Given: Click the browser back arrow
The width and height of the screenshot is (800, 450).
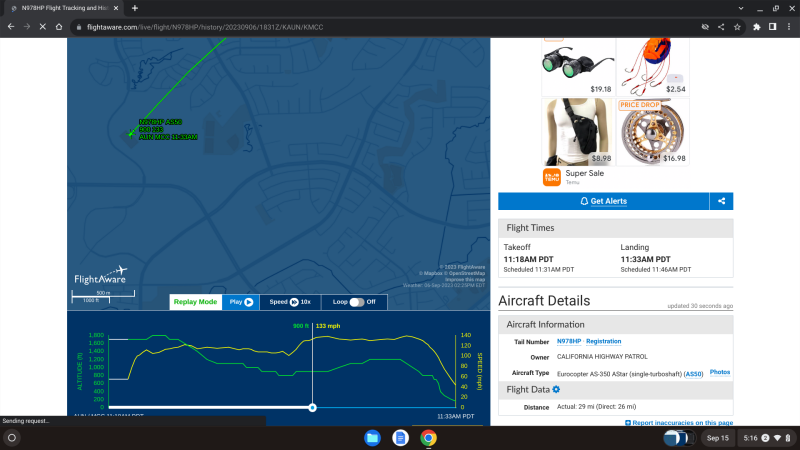Looking at the screenshot, I should point(11,27).
